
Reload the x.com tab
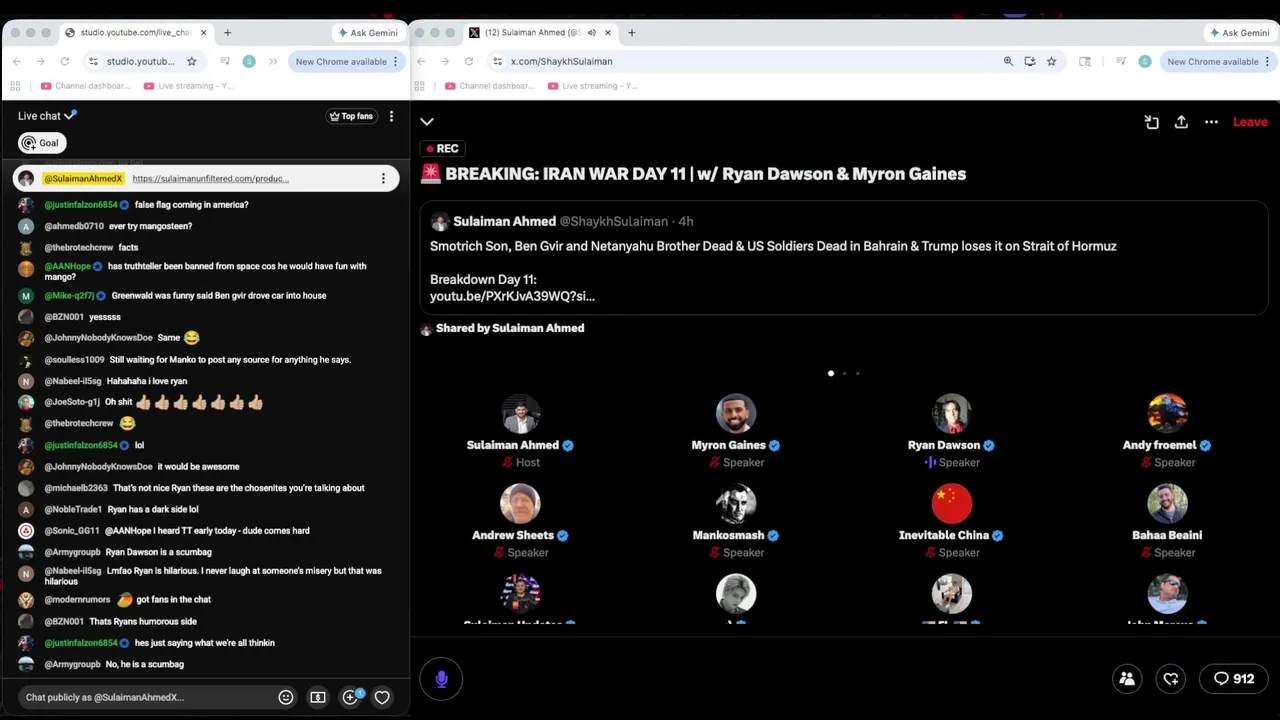469,61
